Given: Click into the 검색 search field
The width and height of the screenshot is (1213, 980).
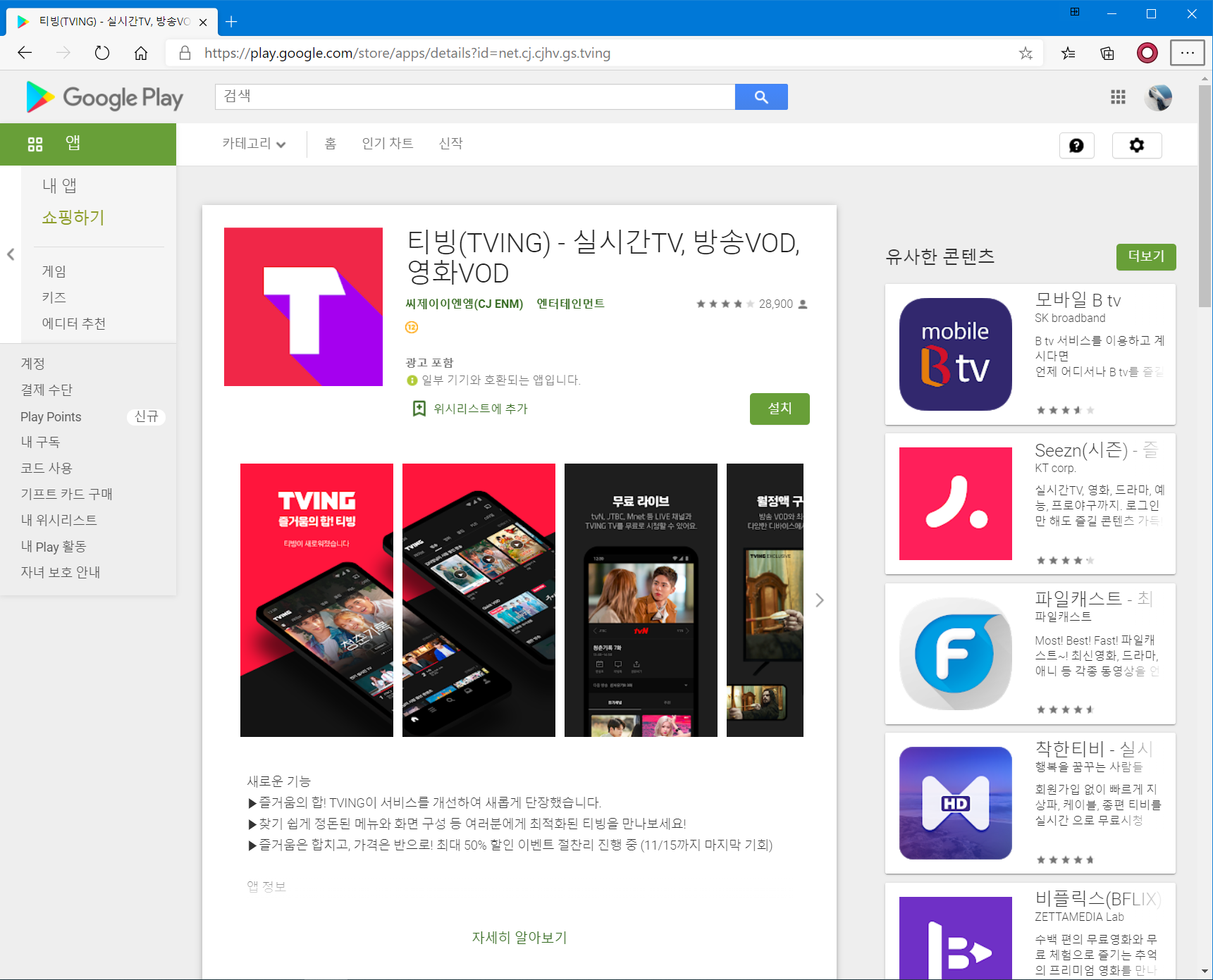Looking at the screenshot, I should pos(475,97).
